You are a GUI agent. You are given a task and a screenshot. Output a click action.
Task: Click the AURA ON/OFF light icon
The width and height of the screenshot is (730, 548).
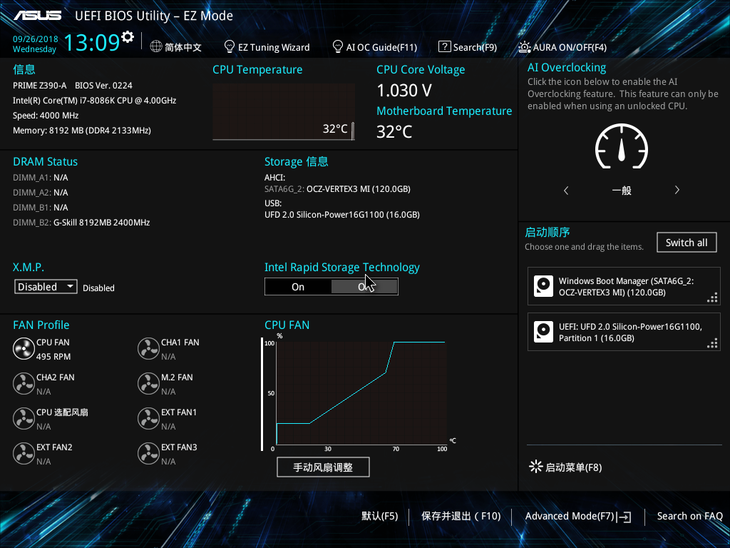[524, 47]
